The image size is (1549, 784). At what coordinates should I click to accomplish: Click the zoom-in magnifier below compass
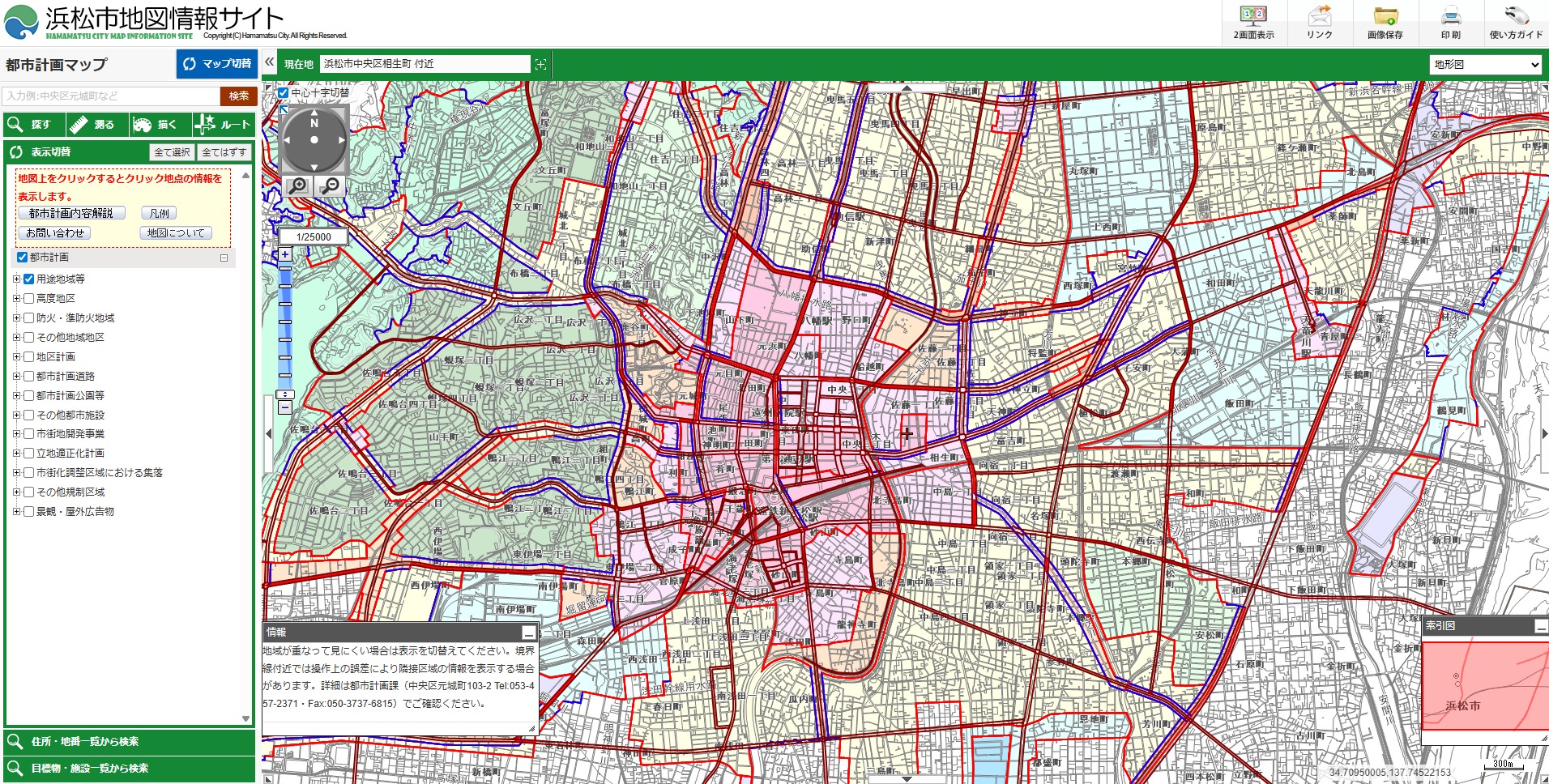coord(297,186)
